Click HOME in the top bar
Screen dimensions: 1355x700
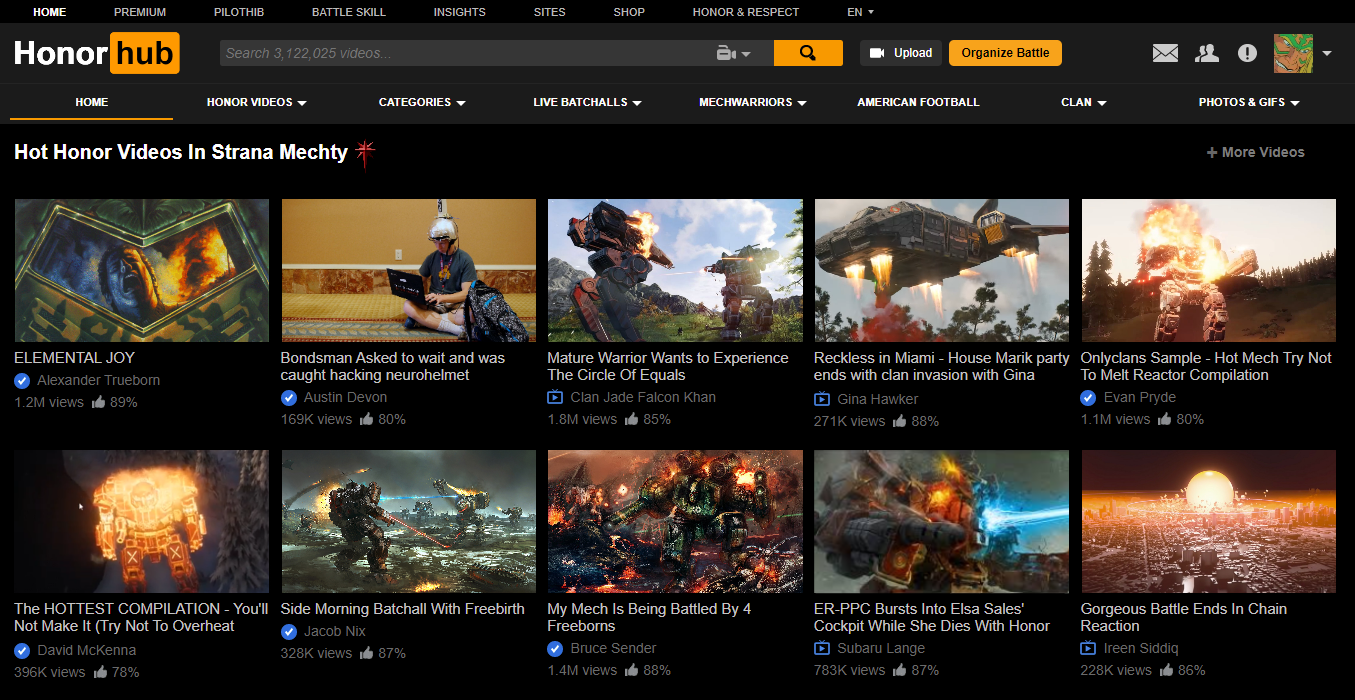point(49,12)
